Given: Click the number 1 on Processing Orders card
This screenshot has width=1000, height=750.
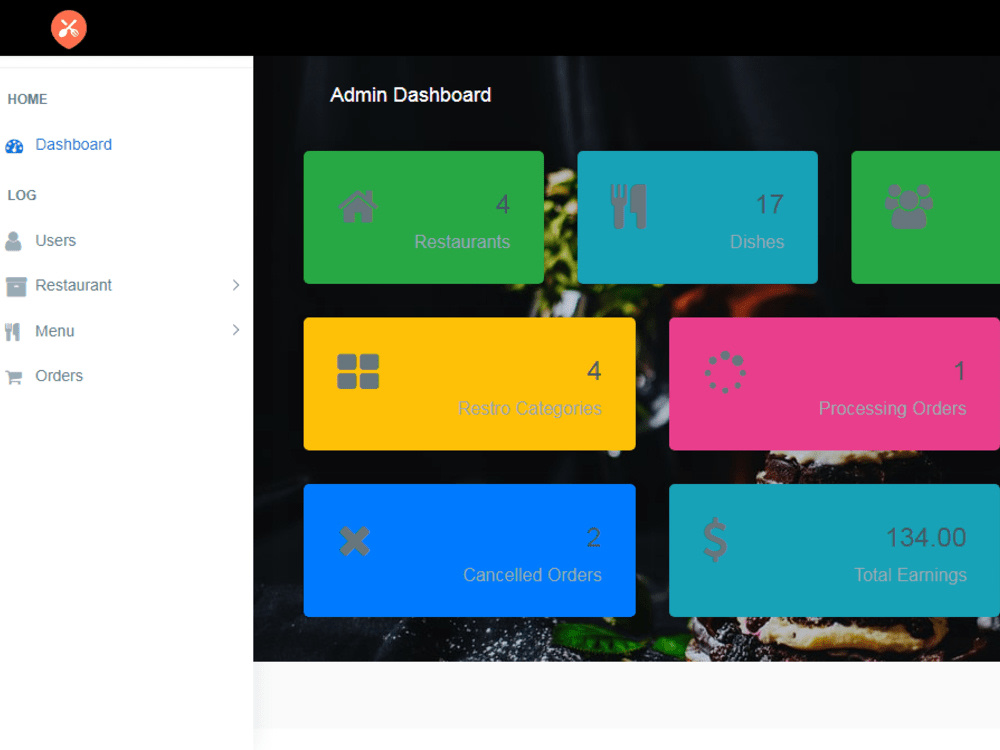Looking at the screenshot, I should [960, 371].
